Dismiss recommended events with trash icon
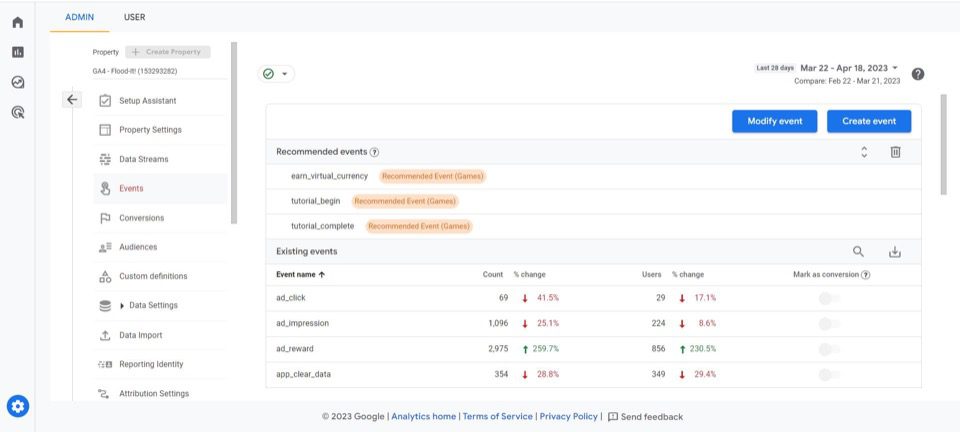Image resolution: width=960 pixels, height=432 pixels. pyautogui.click(x=895, y=152)
